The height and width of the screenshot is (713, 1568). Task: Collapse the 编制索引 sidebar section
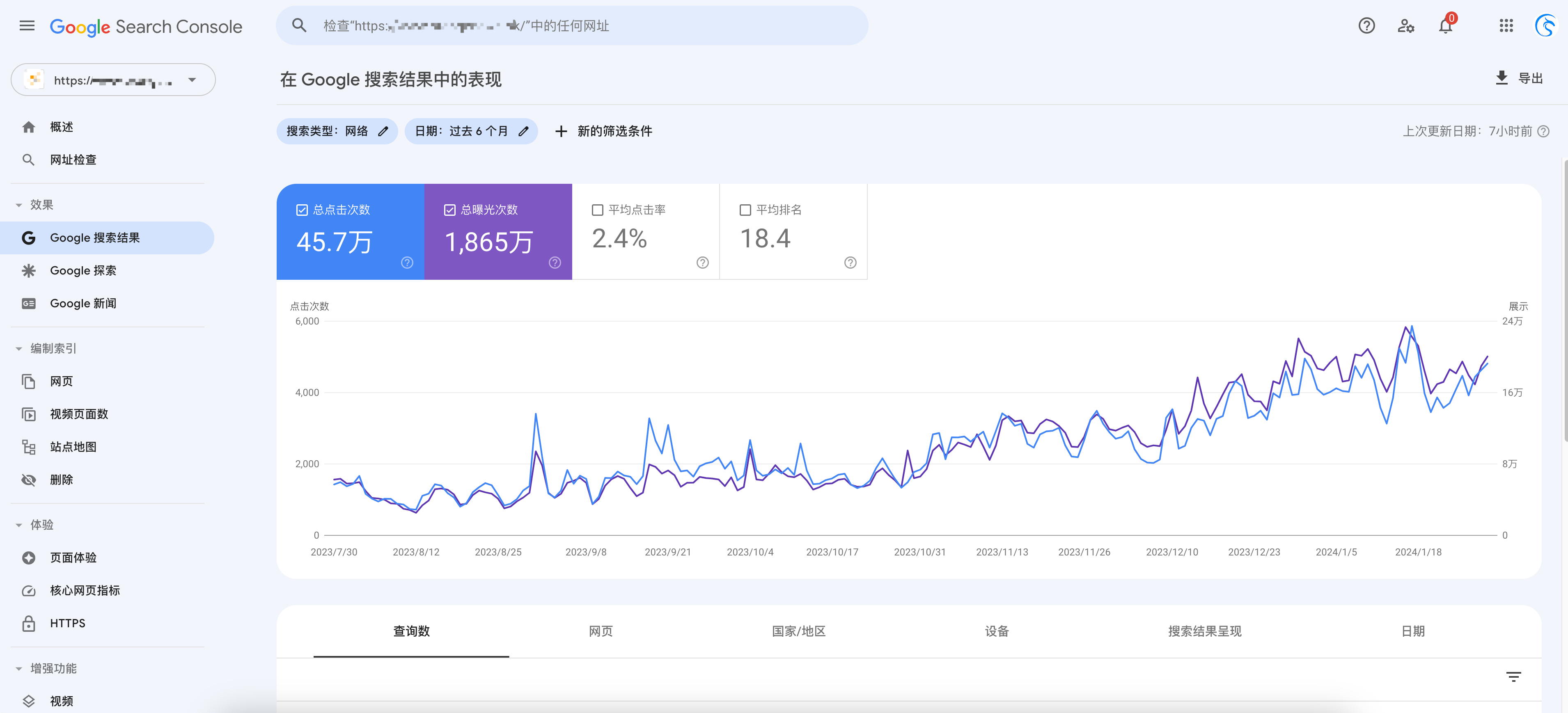[x=19, y=348]
